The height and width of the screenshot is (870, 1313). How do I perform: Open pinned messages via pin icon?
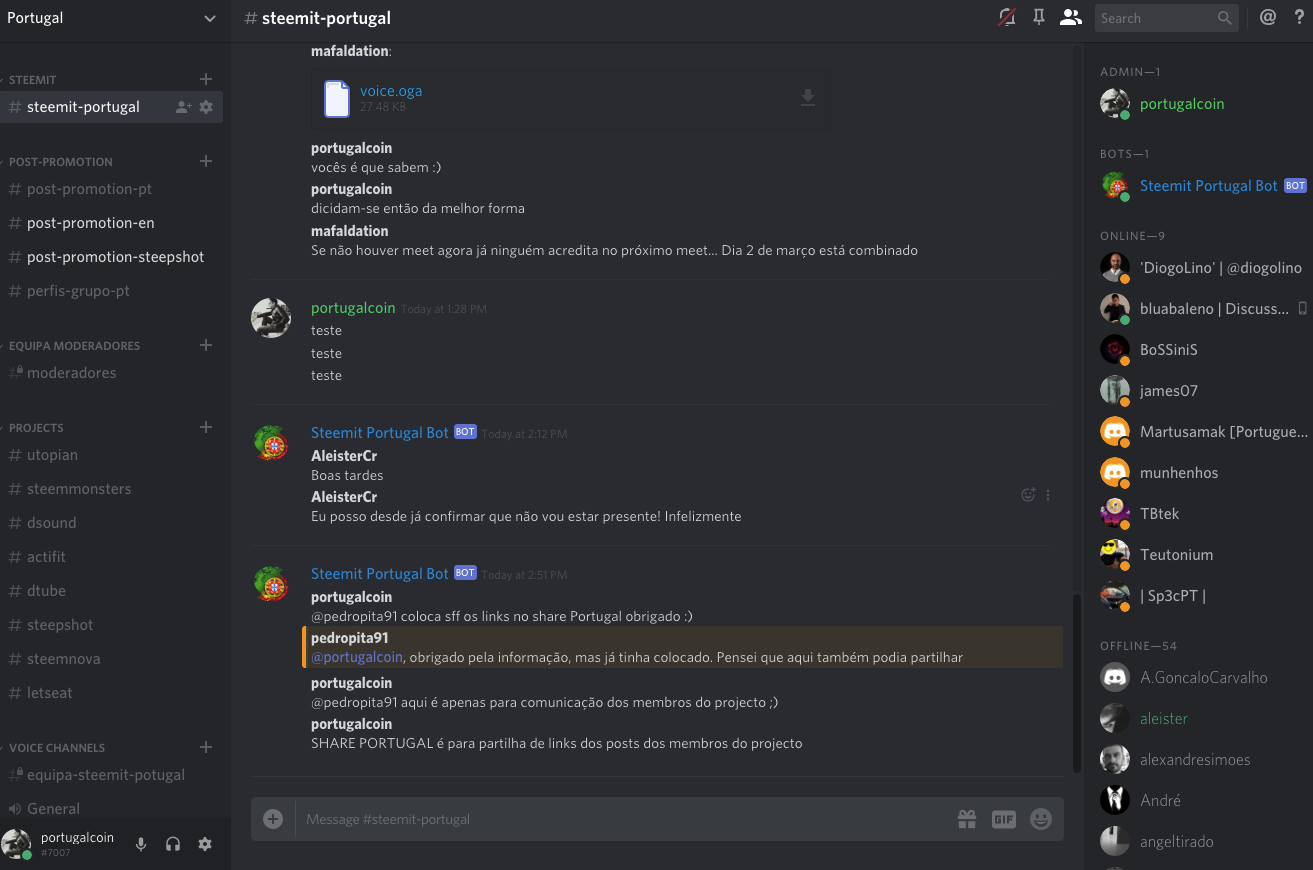(1039, 17)
